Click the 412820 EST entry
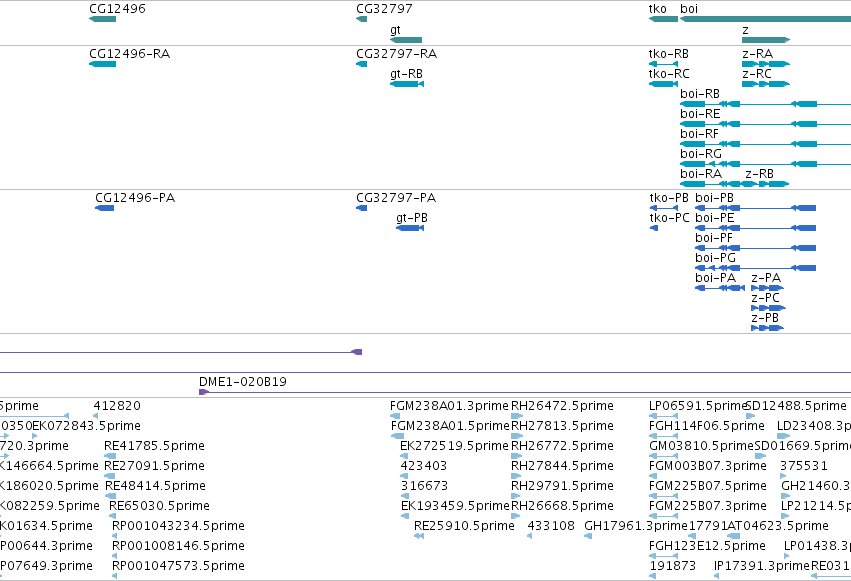Screen dimensions: 851x581 pyautogui.click(x=96, y=416)
